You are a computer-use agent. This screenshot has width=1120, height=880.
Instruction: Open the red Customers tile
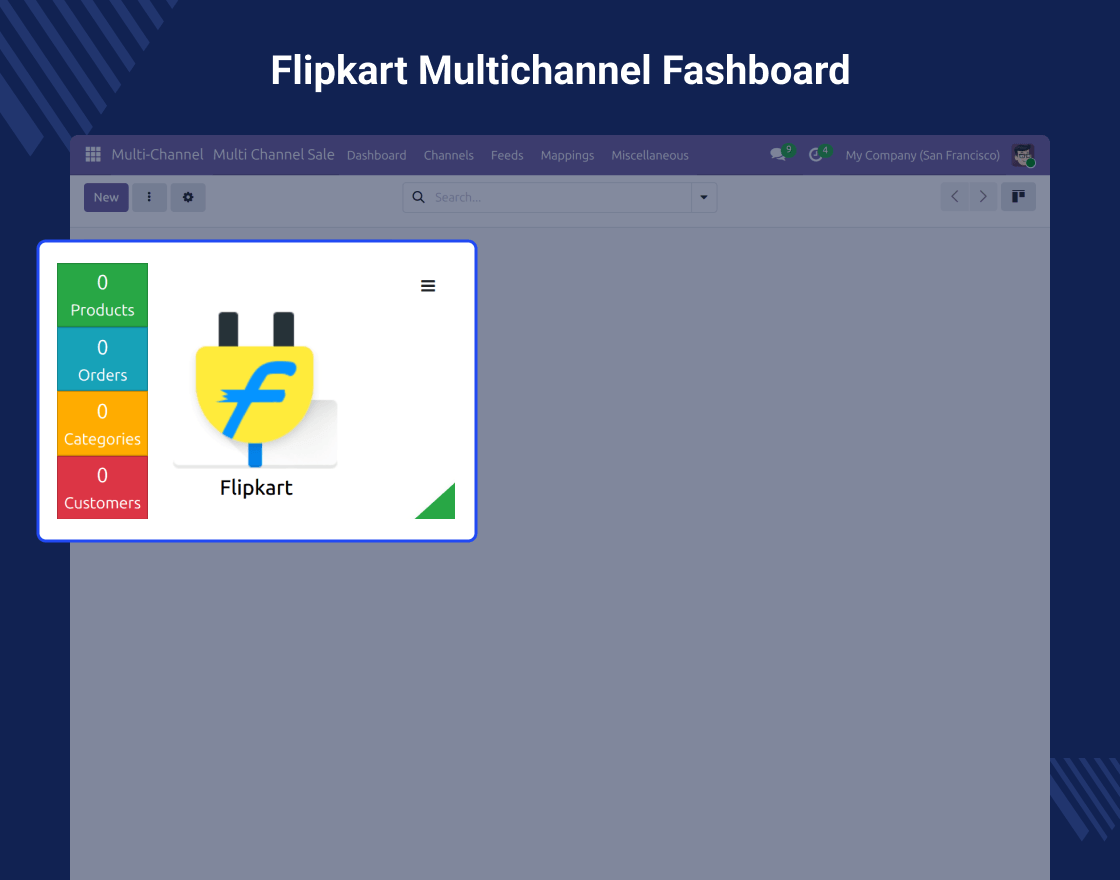coord(102,487)
